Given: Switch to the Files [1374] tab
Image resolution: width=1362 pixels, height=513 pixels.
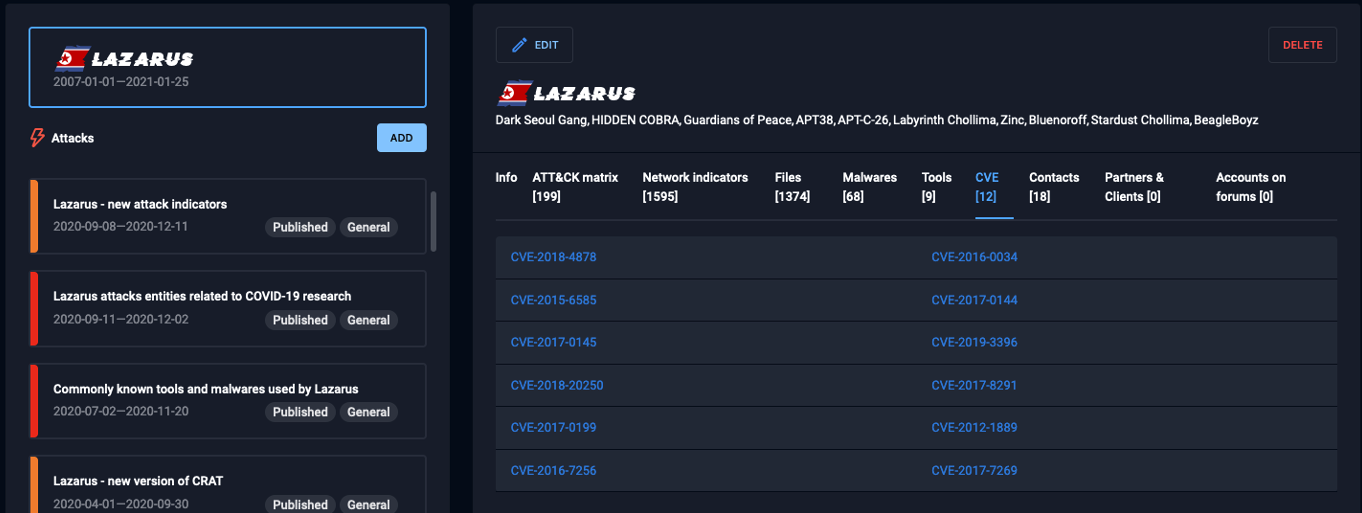Looking at the screenshot, I should (792, 187).
